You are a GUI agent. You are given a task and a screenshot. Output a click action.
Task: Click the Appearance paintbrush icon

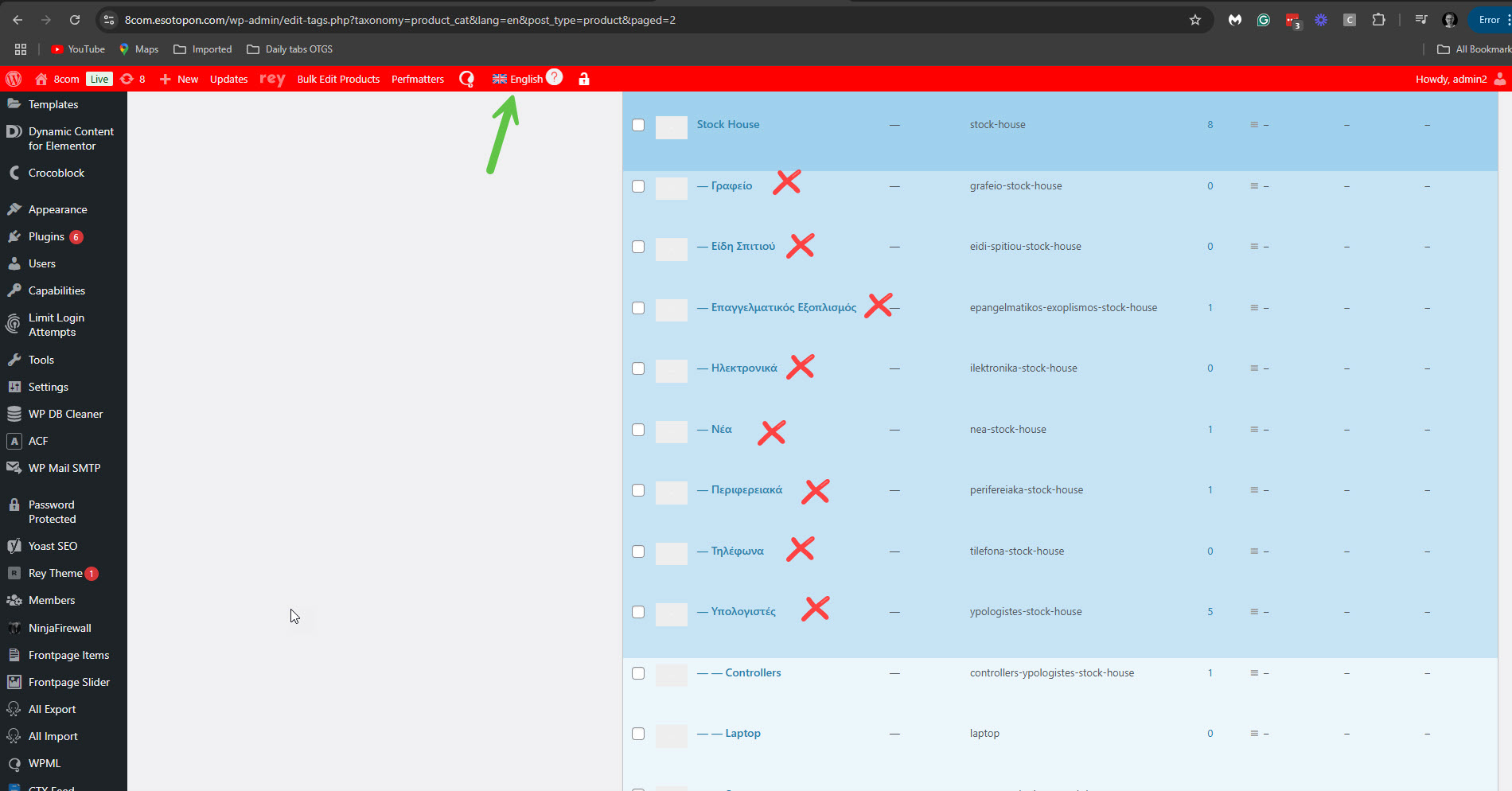(14, 209)
